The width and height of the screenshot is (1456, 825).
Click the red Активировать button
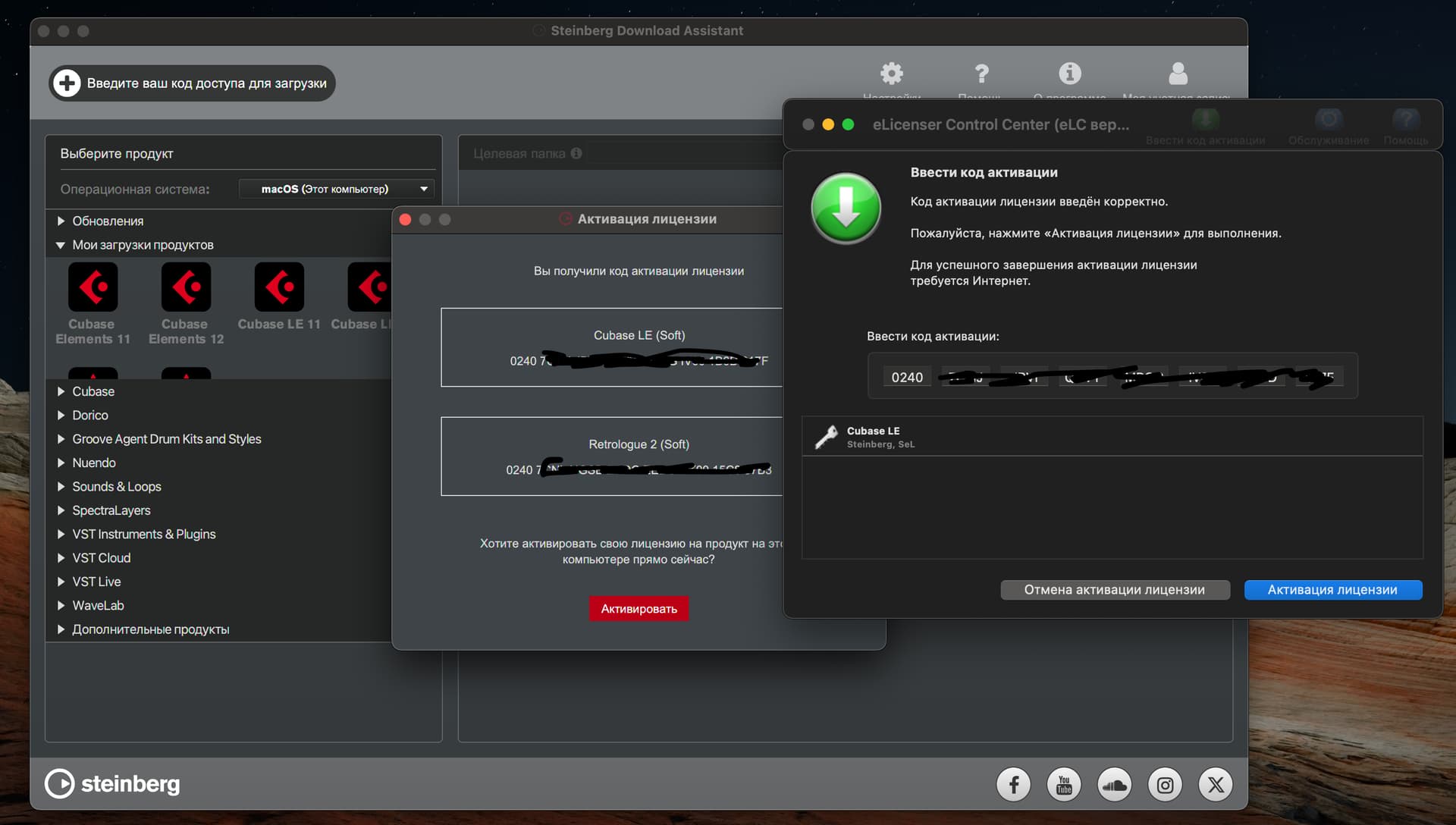(639, 609)
